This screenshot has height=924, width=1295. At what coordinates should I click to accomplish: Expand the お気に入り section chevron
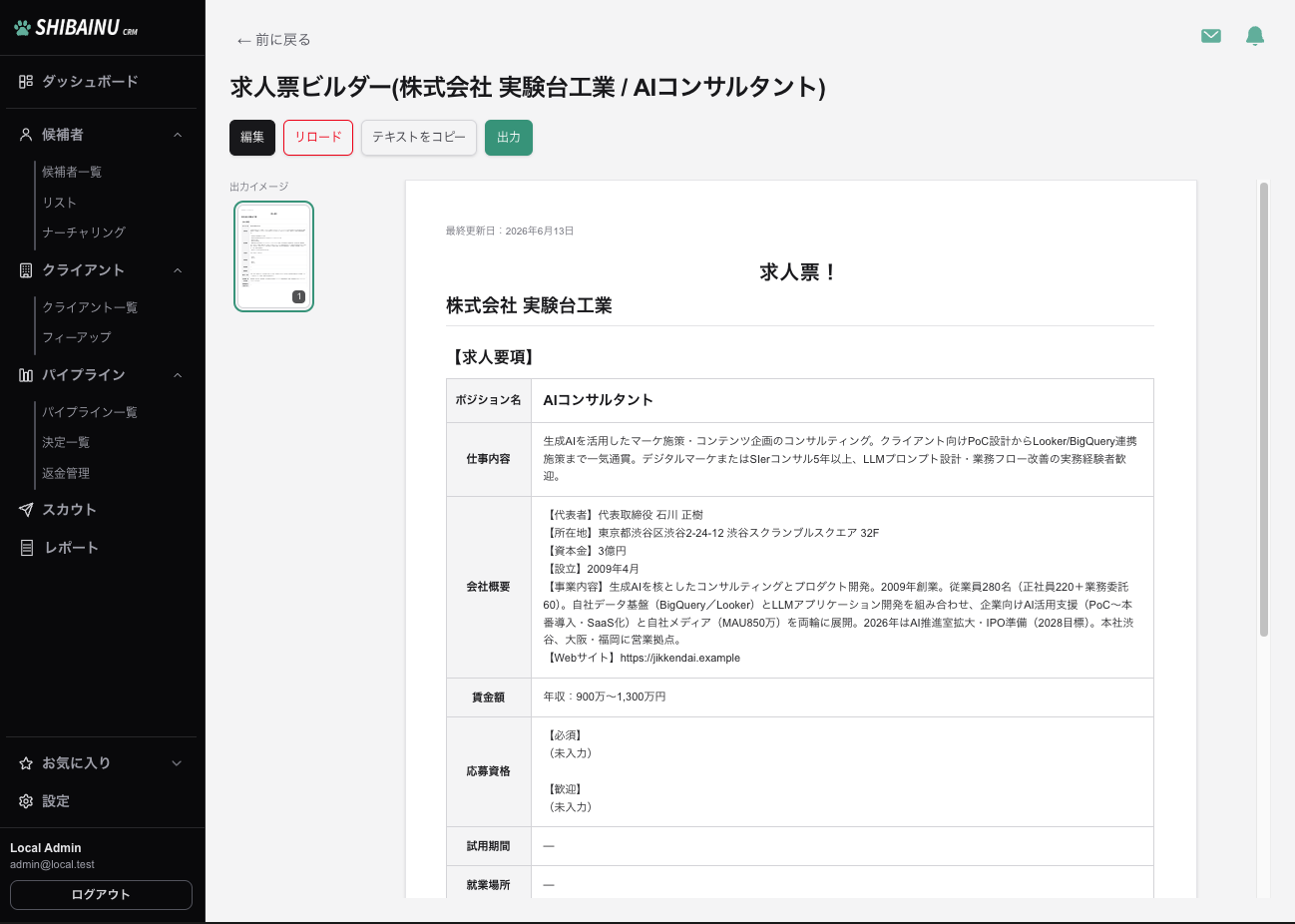pos(177,763)
